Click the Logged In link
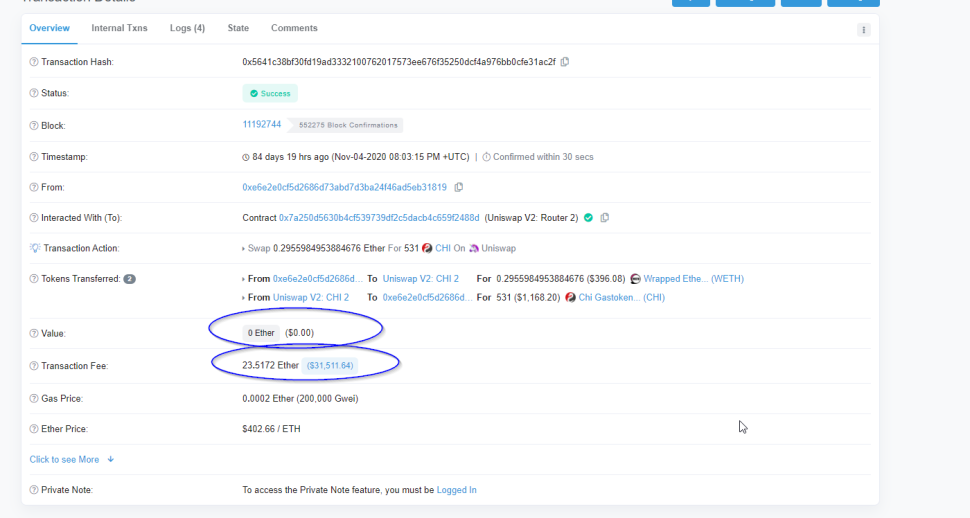970x518 pixels. coord(457,490)
